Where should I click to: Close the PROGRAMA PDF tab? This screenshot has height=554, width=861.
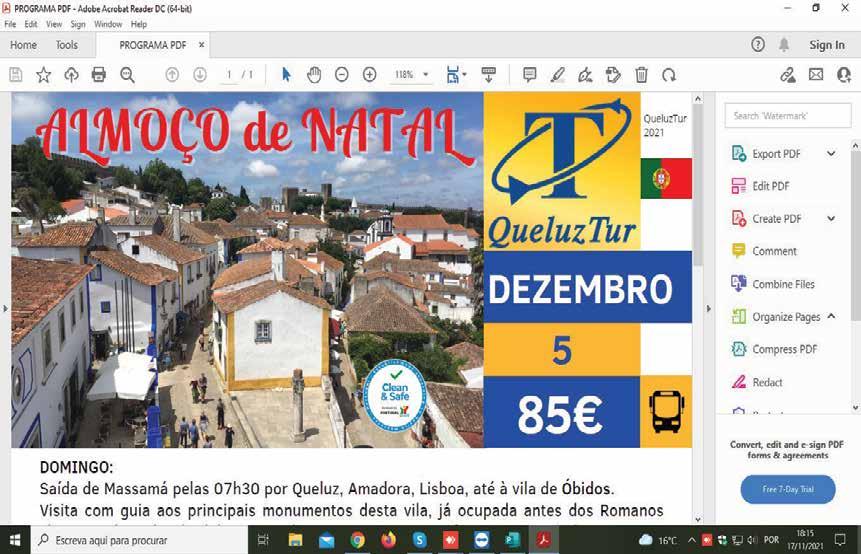click(202, 44)
